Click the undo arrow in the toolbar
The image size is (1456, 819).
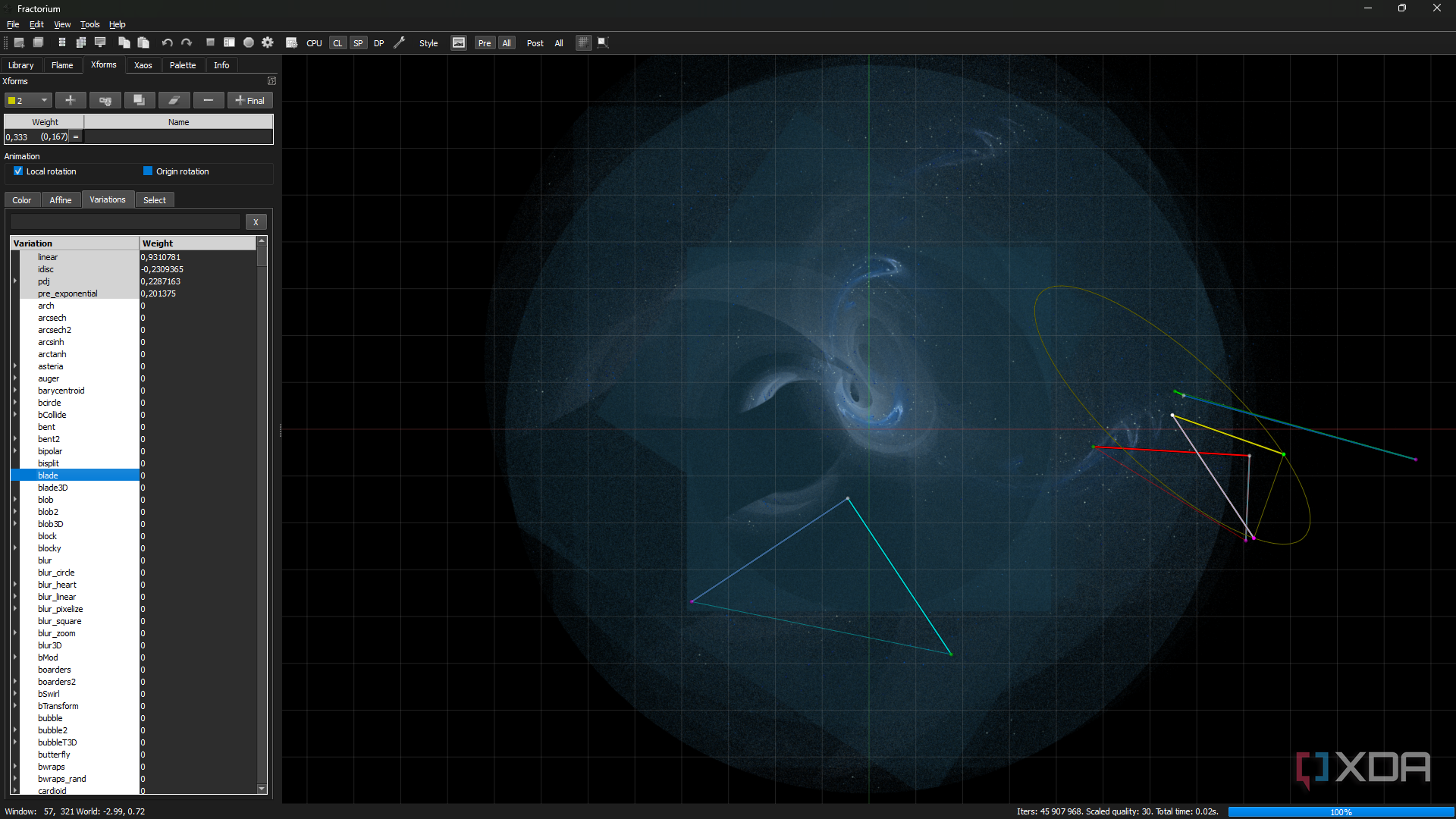(x=167, y=42)
